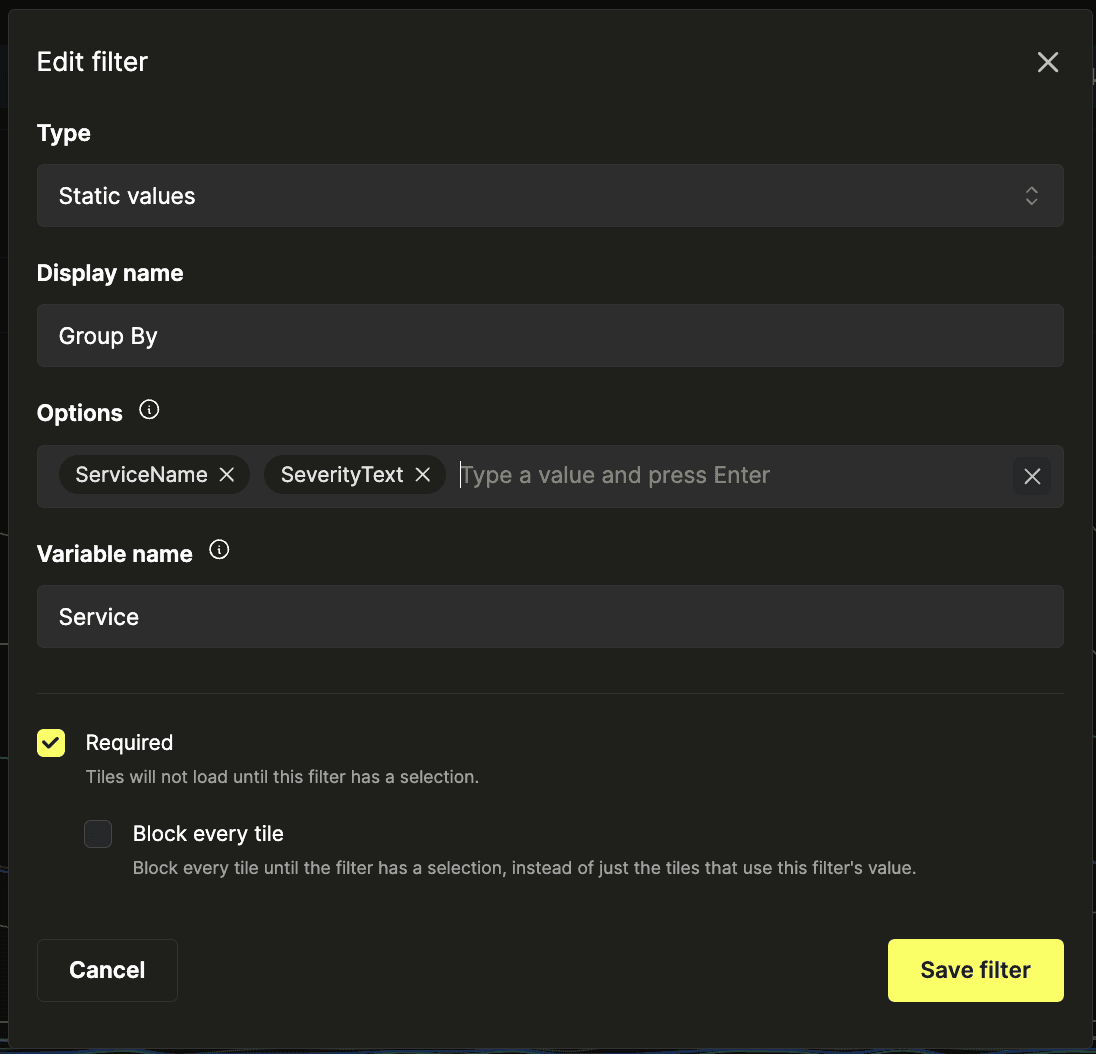Focus the Variable name field Service
Screen dimensions: 1096x1054
pyautogui.click(x=550, y=616)
